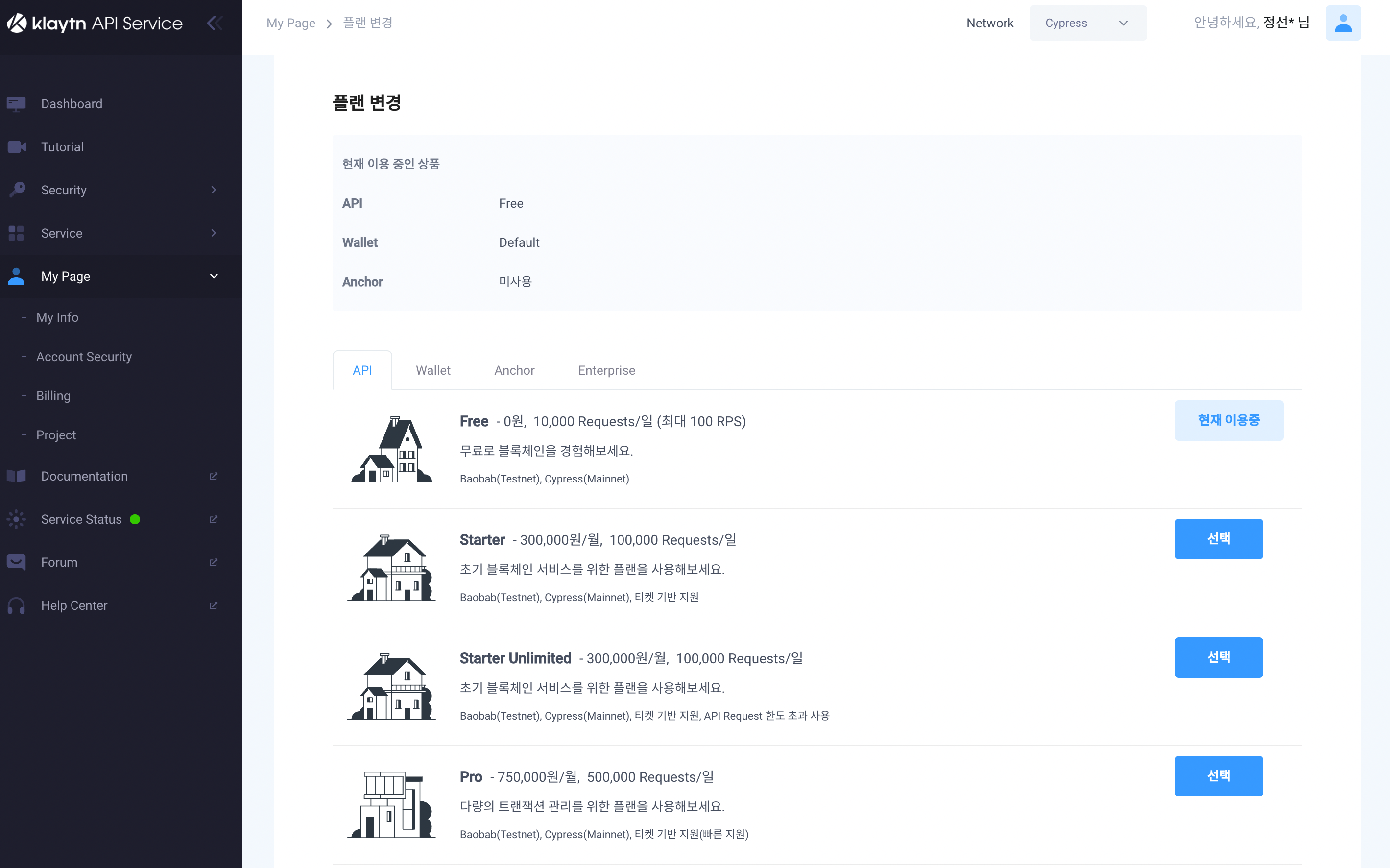Click the Pro plan building illustration
Viewport: 1390px width, 868px height.
coord(391,805)
